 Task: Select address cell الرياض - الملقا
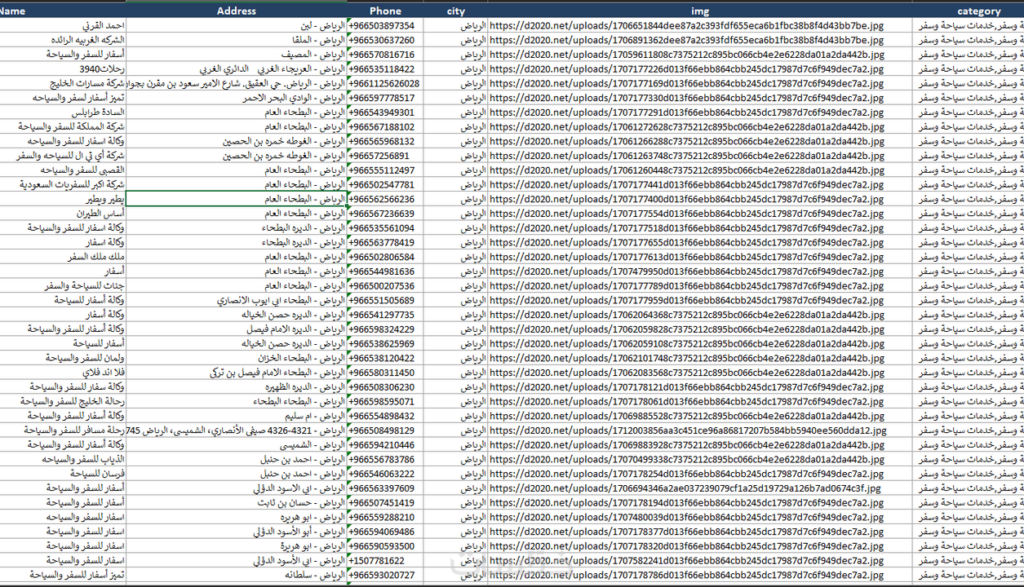click(236, 40)
